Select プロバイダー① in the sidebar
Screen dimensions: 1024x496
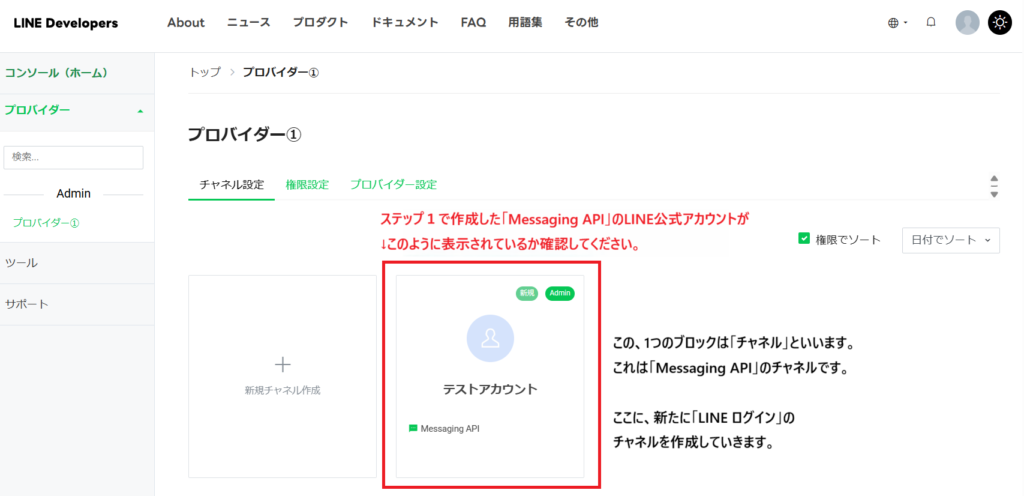[x=45, y=223]
